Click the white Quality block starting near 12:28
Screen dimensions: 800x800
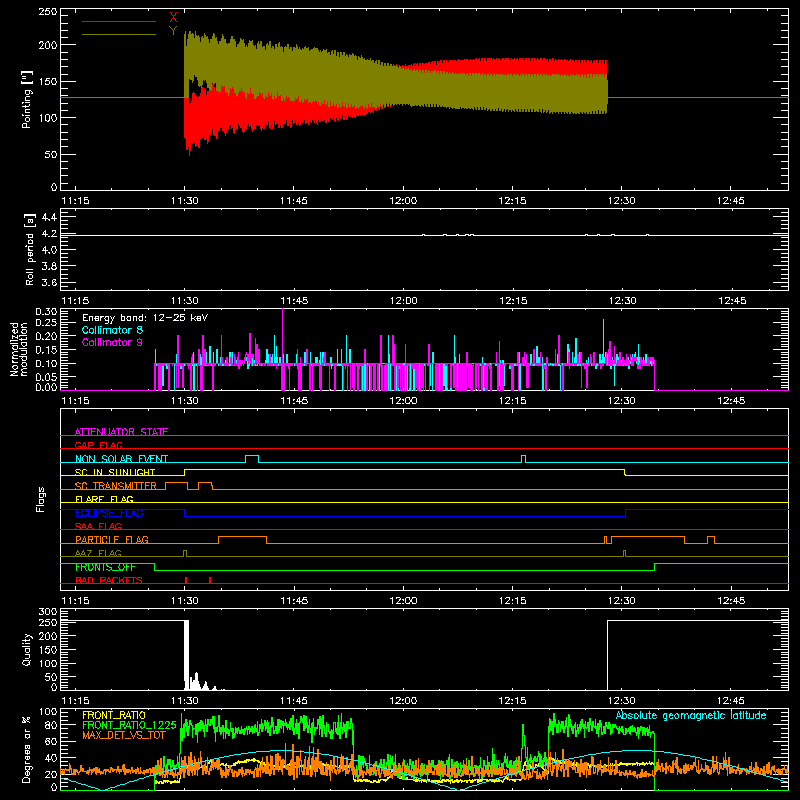pyautogui.click(x=697, y=655)
